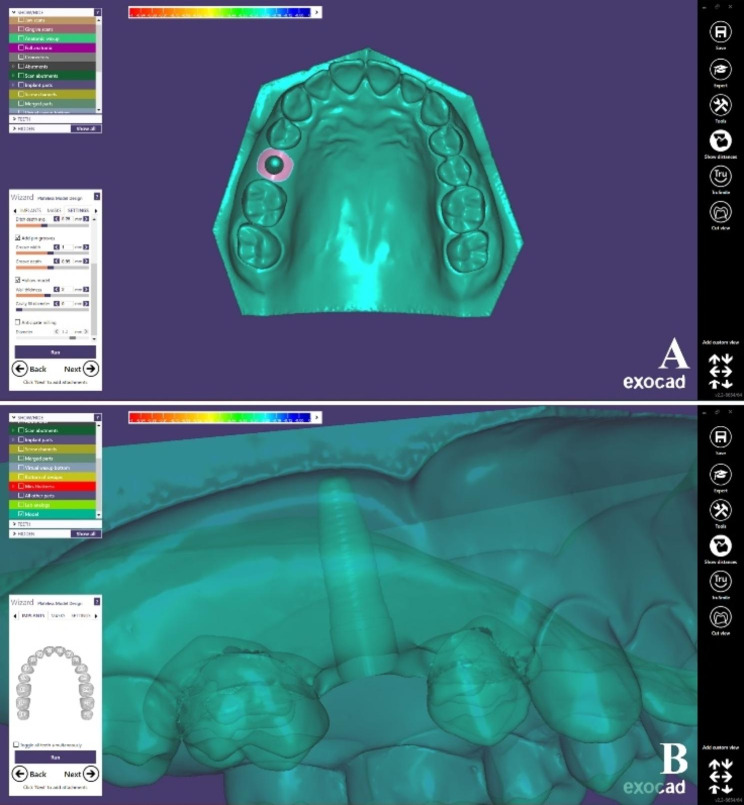Viewport: 744px width, 805px height.
Task: Click the Wall thickness slider in panel A
Action: 52,295
